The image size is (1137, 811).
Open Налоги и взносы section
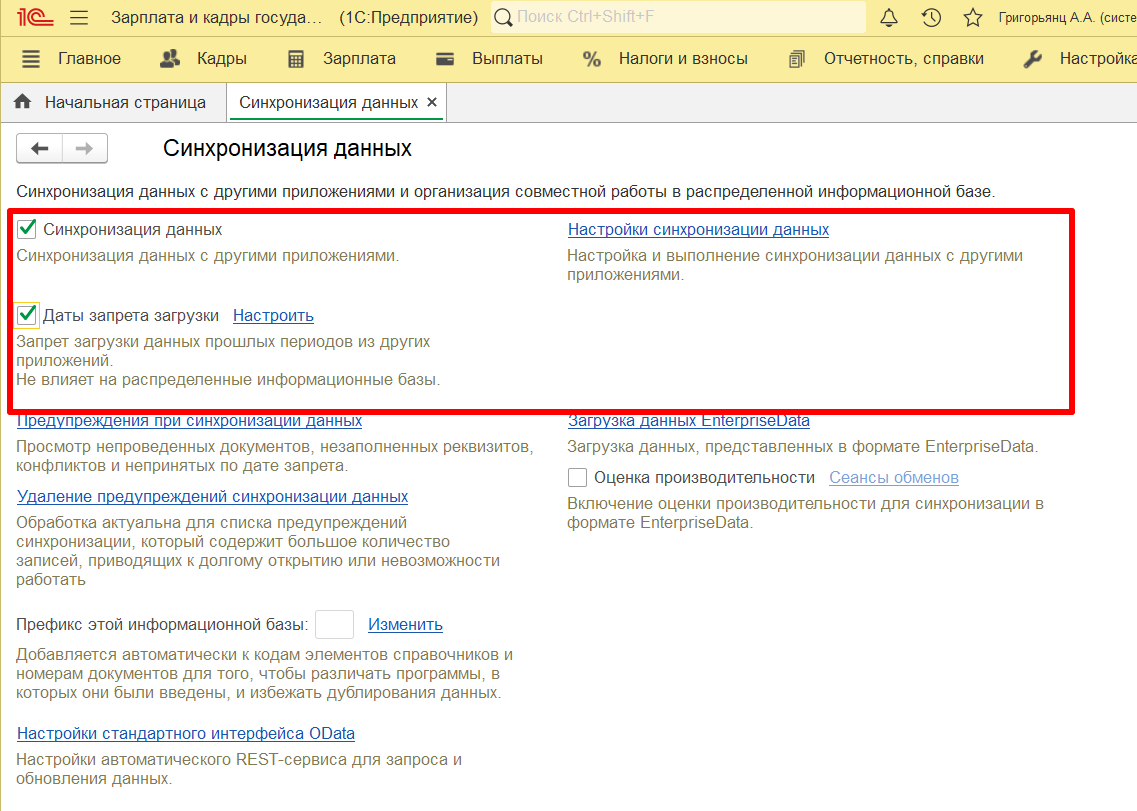click(x=665, y=59)
